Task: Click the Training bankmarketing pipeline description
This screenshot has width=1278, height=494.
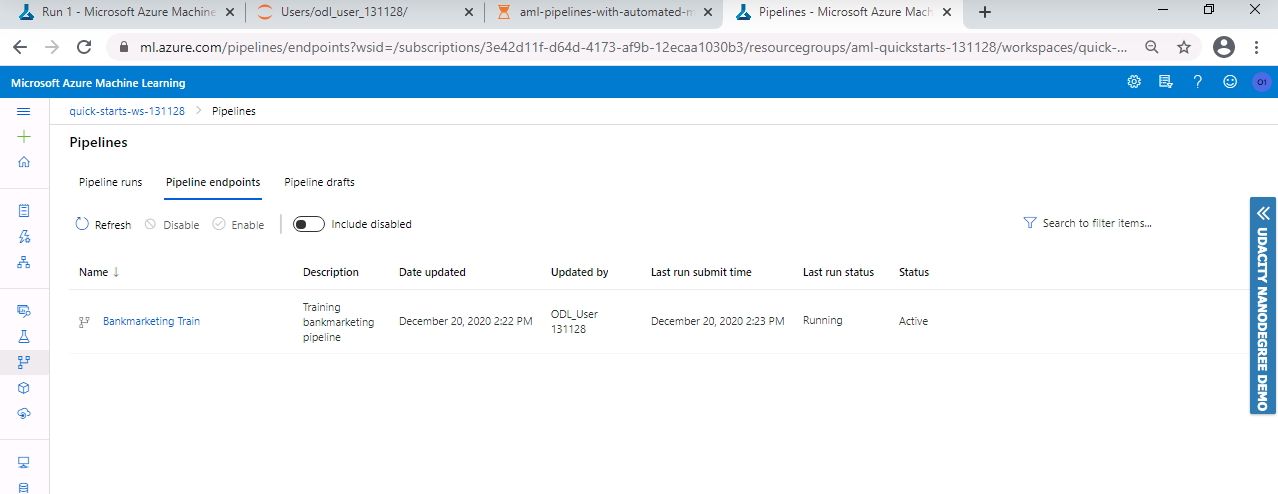Action: (338, 322)
